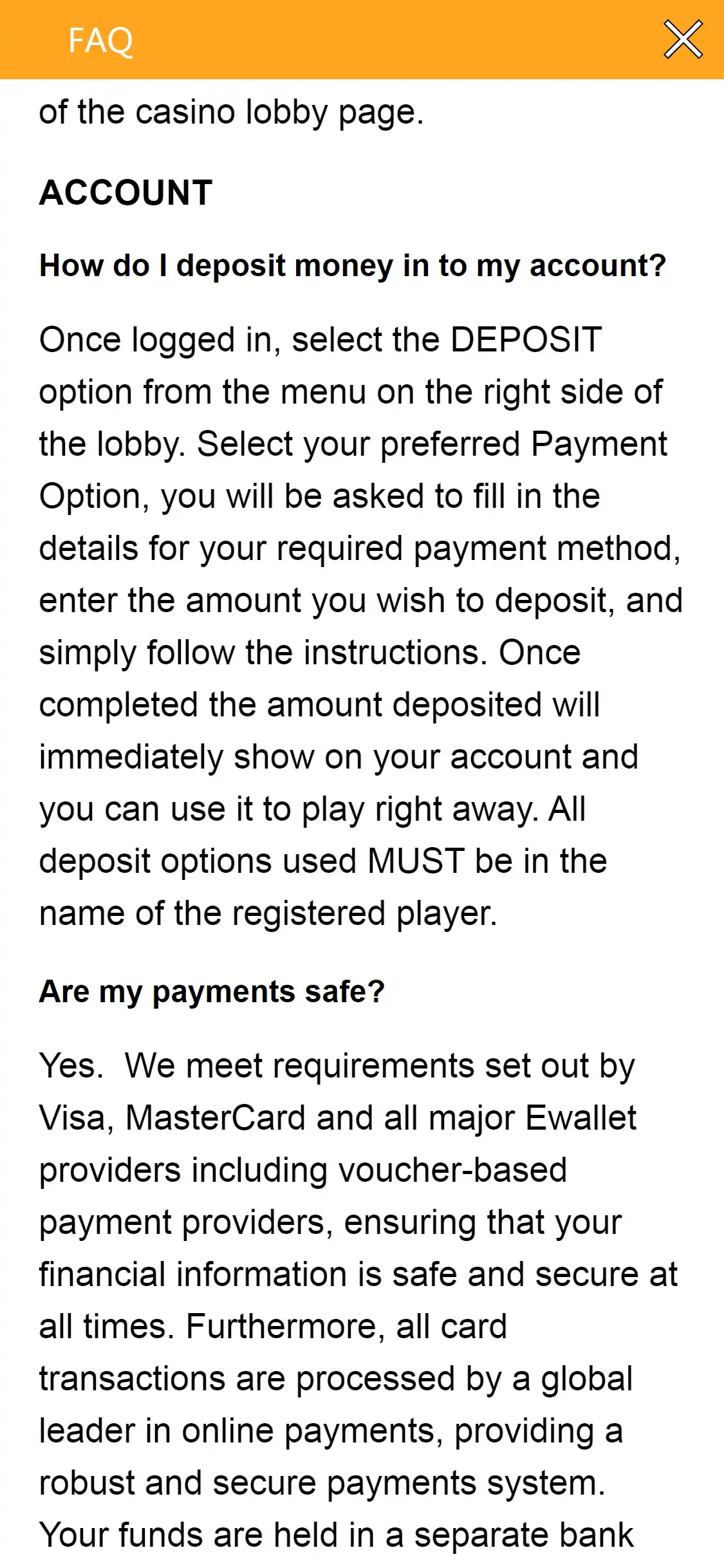Click the "Payment" word after "preferred"
Image resolution: width=724 pixels, height=1568 pixels.
click(599, 444)
